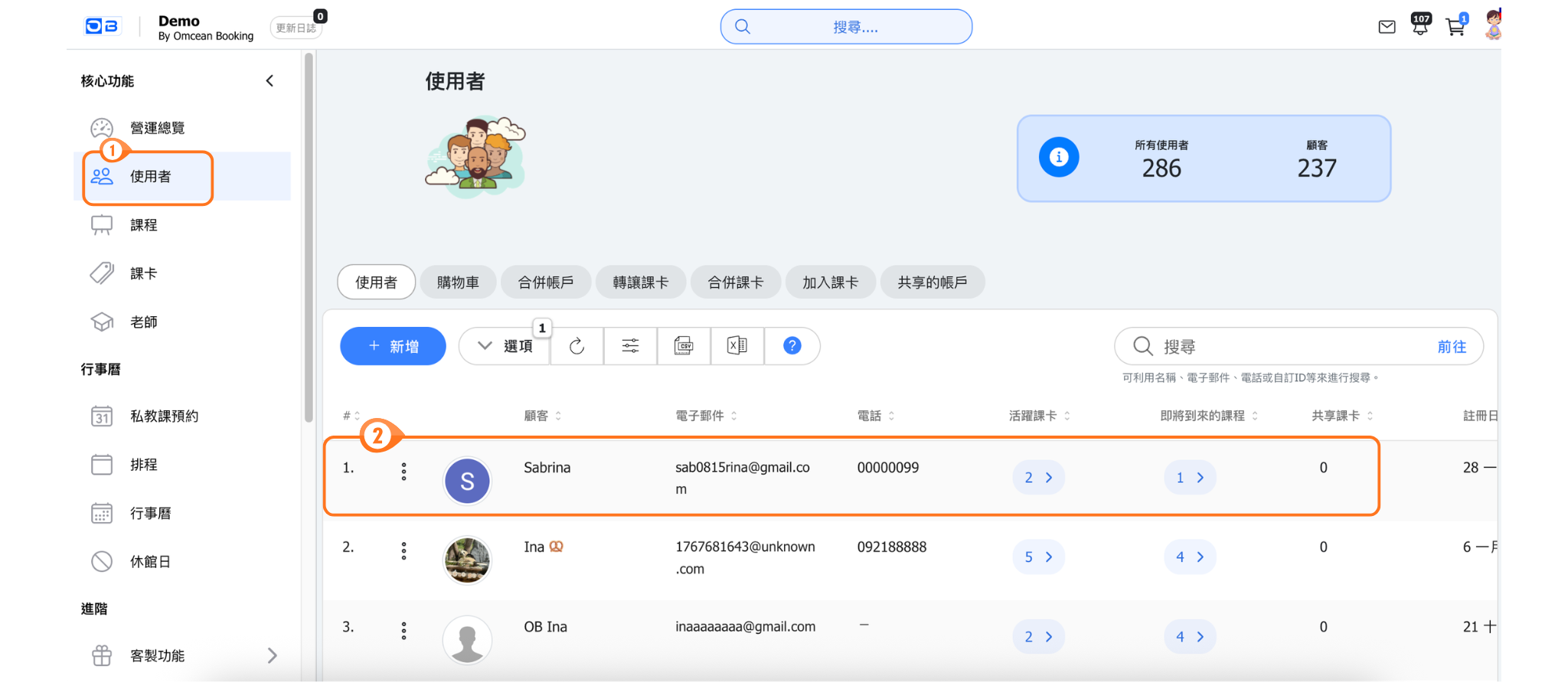Viewport: 1568px width, 689px height.
Task: Export the user list to Excel
Action: tap(737, 346)
